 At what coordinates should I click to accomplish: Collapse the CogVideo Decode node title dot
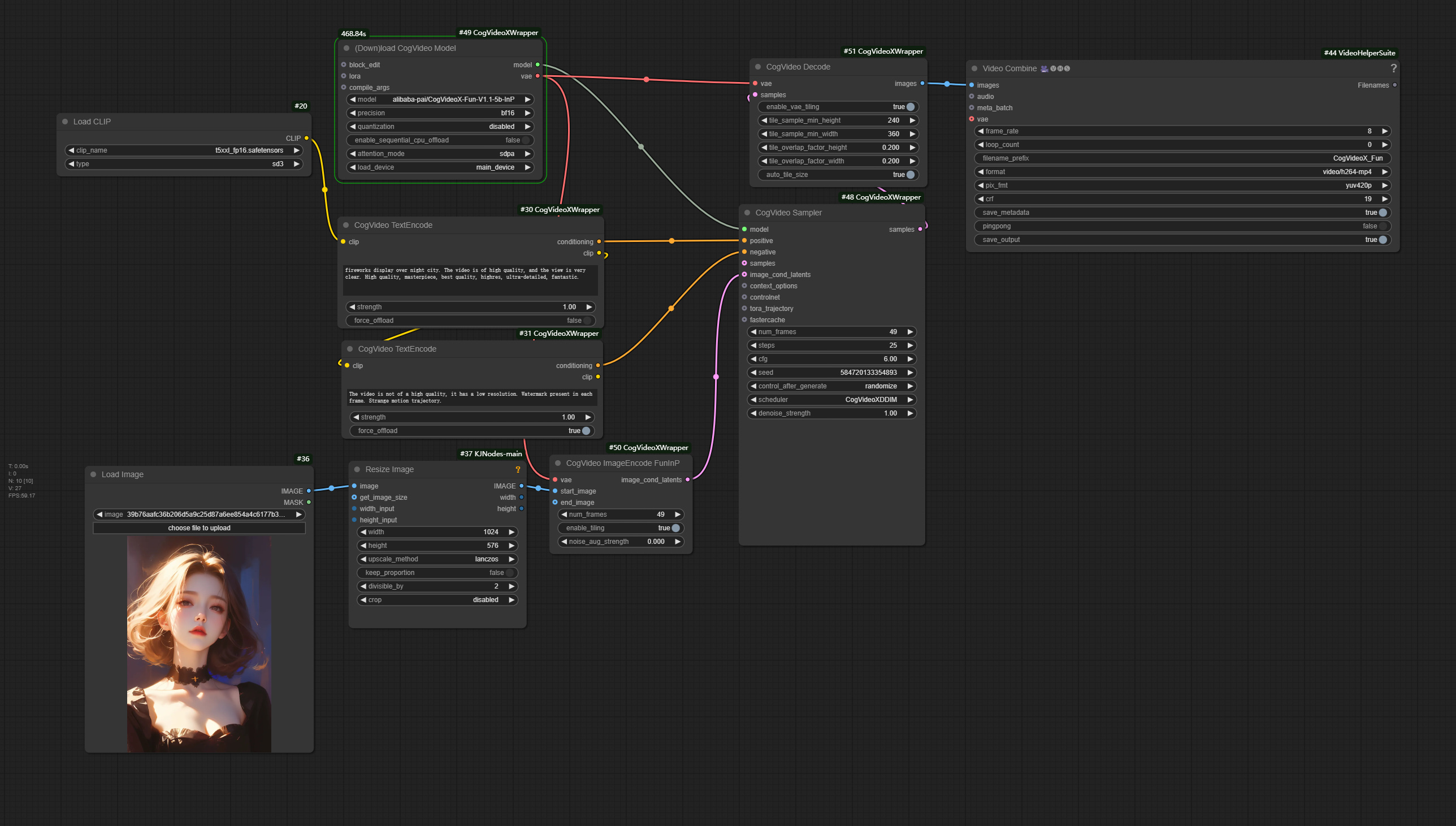coord(758,66)
